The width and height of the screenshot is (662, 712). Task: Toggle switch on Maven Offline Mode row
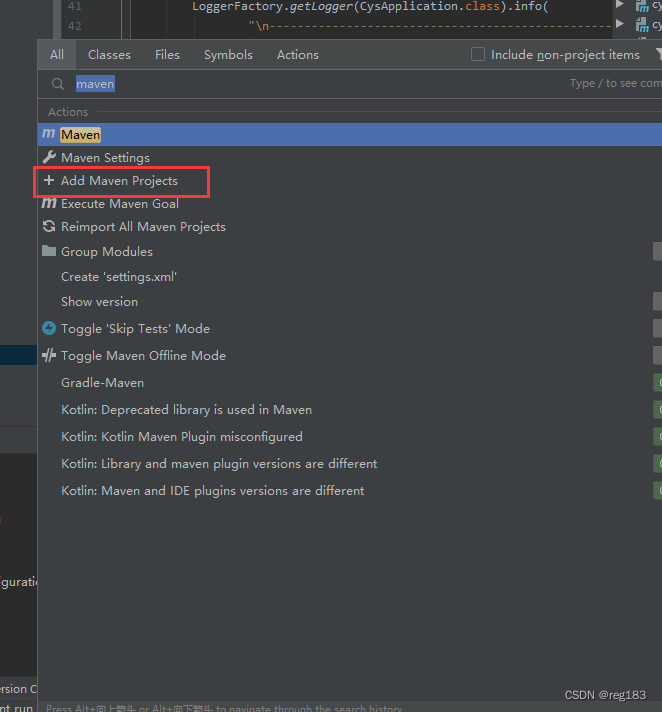pos(657,356)
